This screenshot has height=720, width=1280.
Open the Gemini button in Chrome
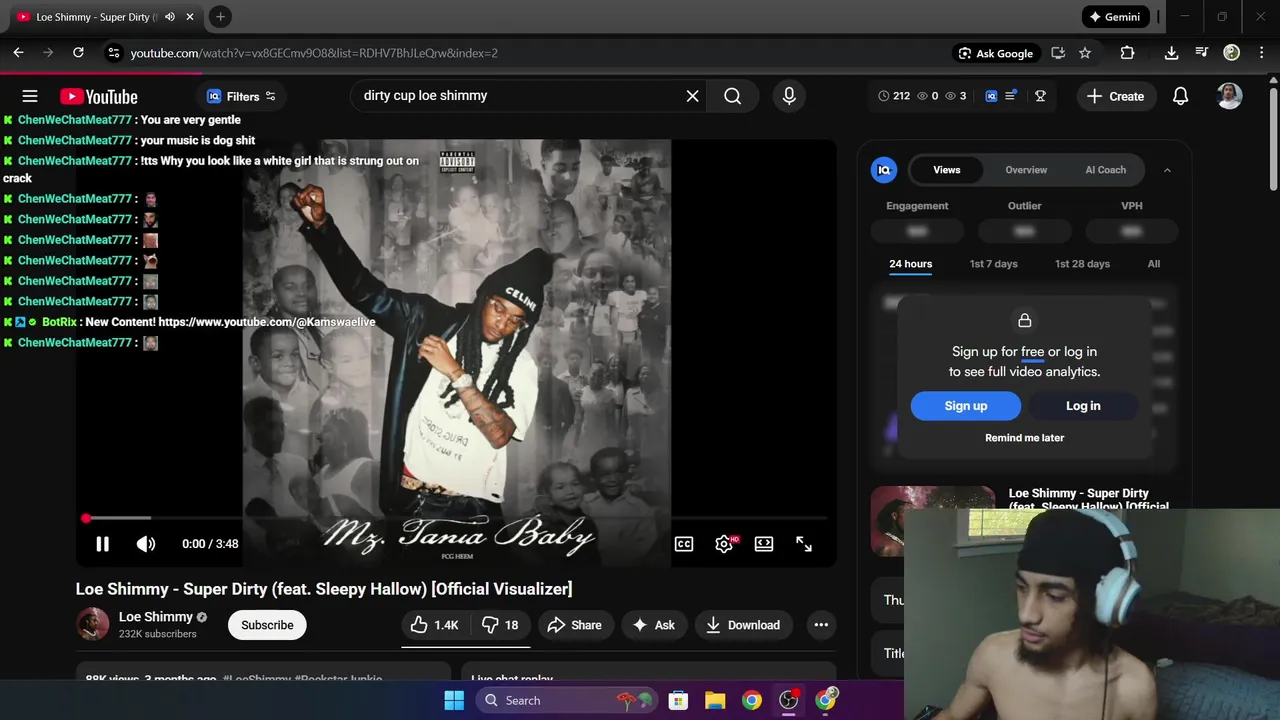pos(1115,17)
